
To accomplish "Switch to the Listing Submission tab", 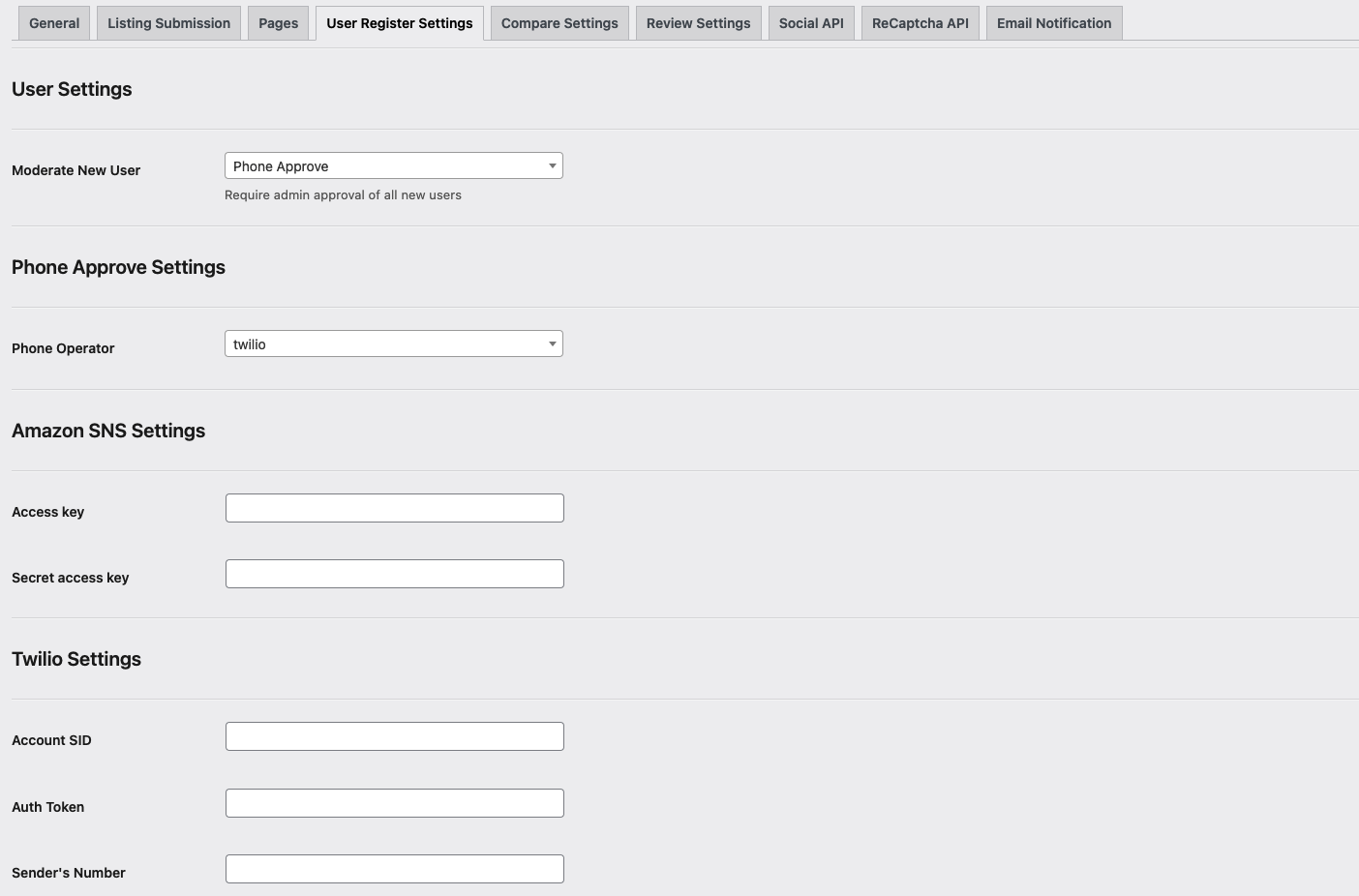I will pos(168,23).
